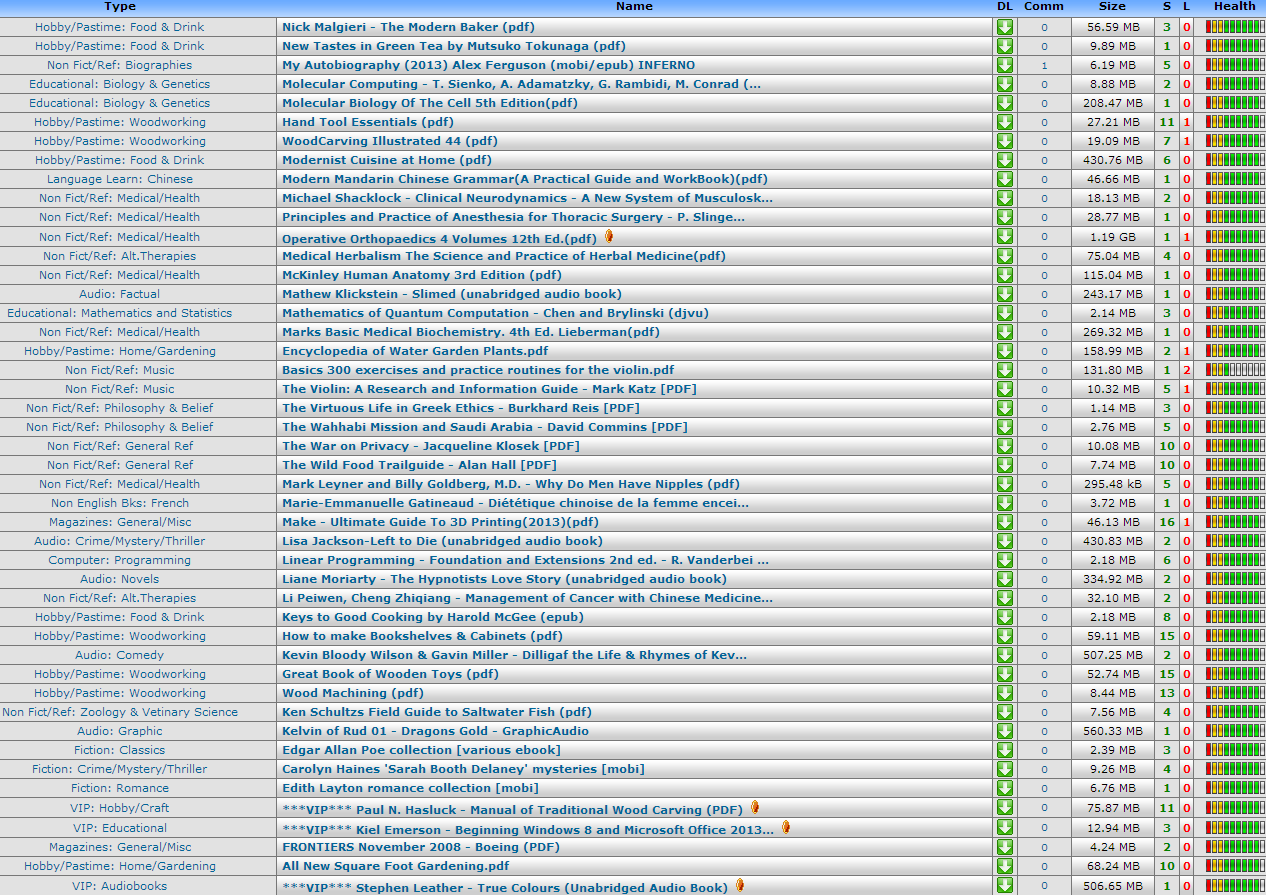Viewport: 1266px width, 895px height.
Task: Open Kevin Bloody Wilson Dilligaf link
Action: [514, 655]
